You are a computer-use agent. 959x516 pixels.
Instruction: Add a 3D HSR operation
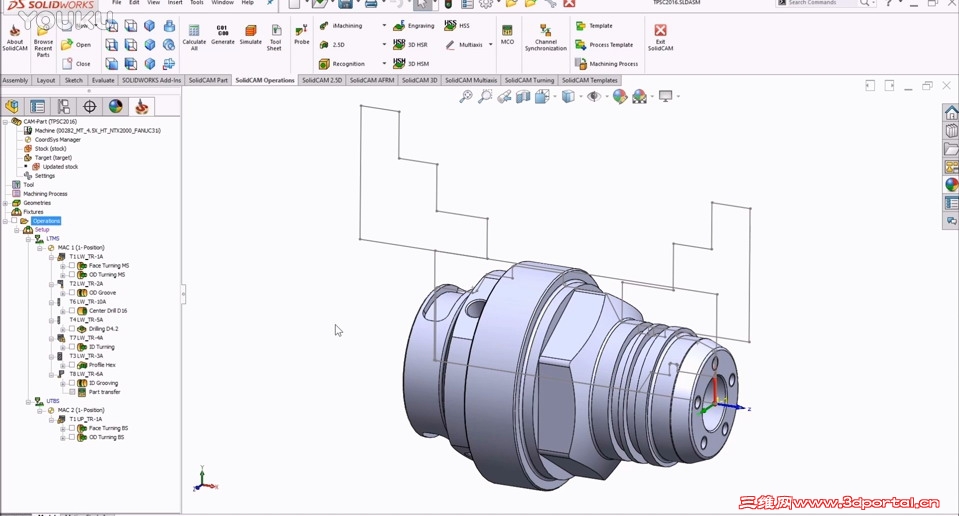tap(410, 45)
